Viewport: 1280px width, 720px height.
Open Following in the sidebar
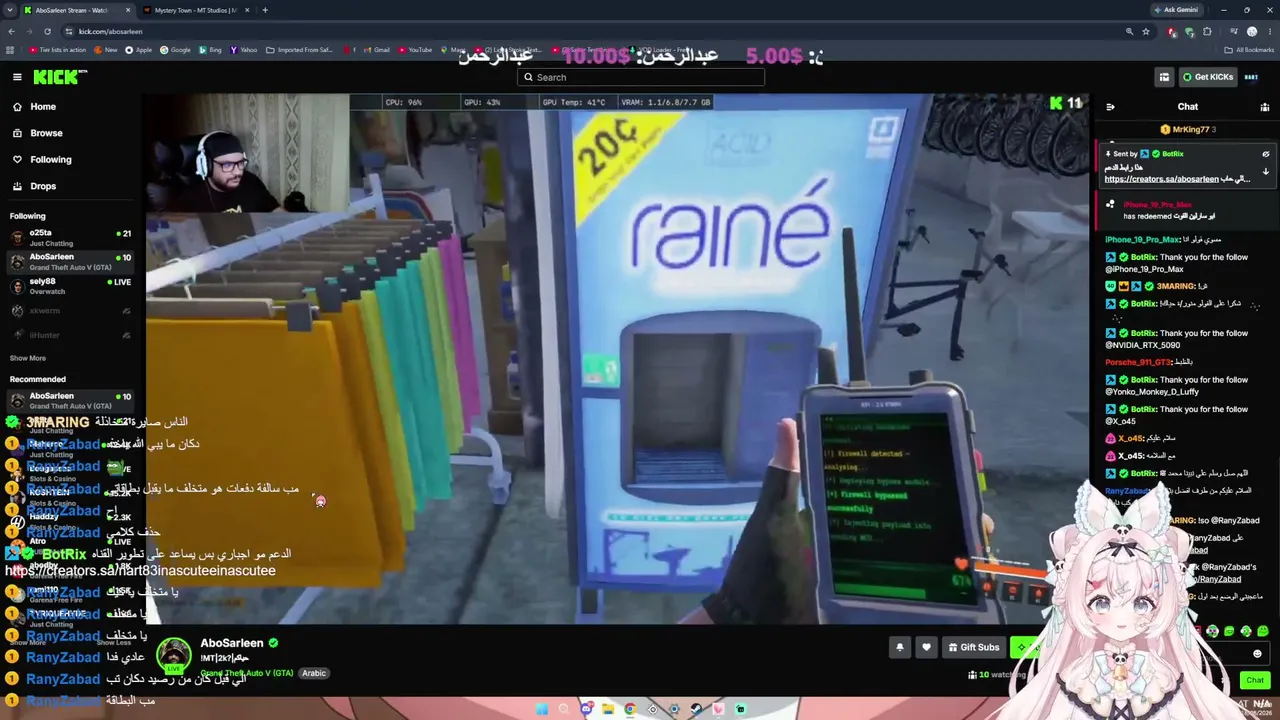click(x=50, y=159)
